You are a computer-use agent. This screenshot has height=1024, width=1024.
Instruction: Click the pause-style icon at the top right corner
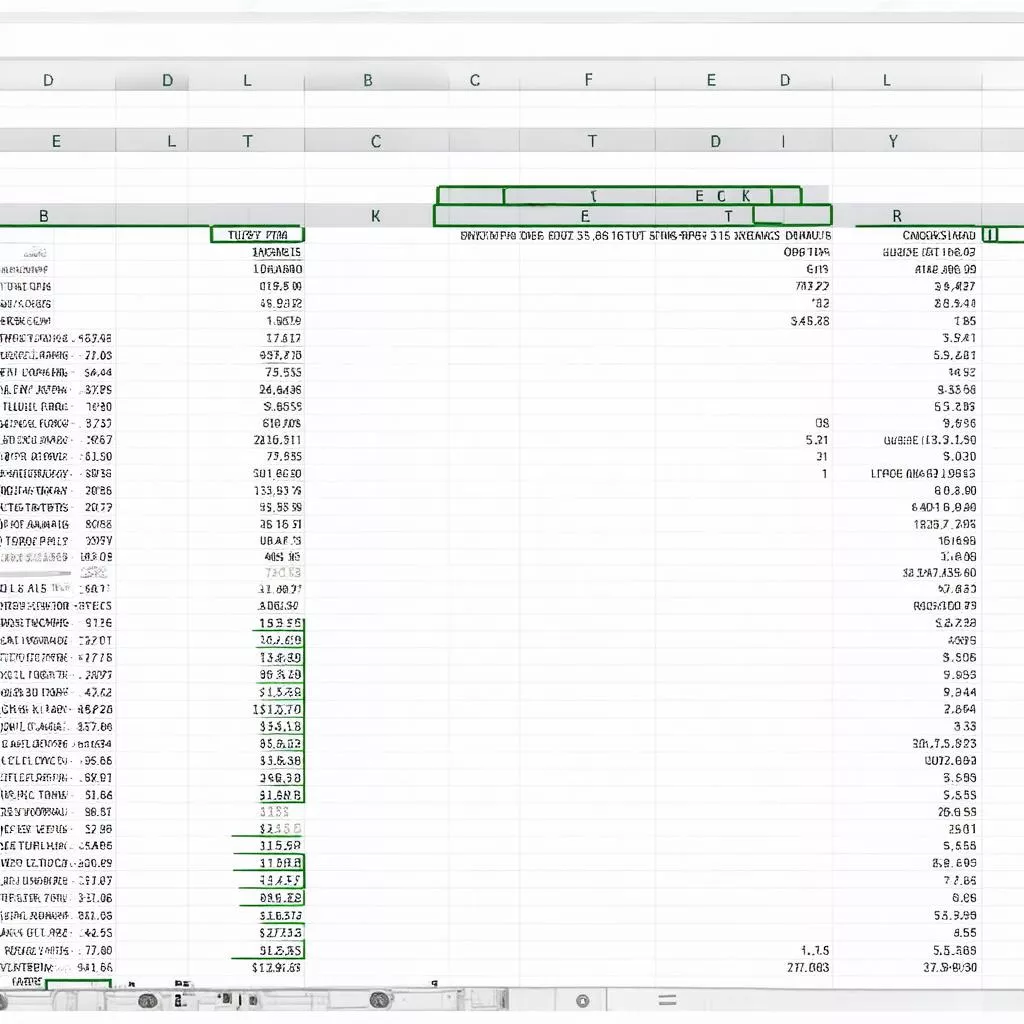click(x=990, y=236)
